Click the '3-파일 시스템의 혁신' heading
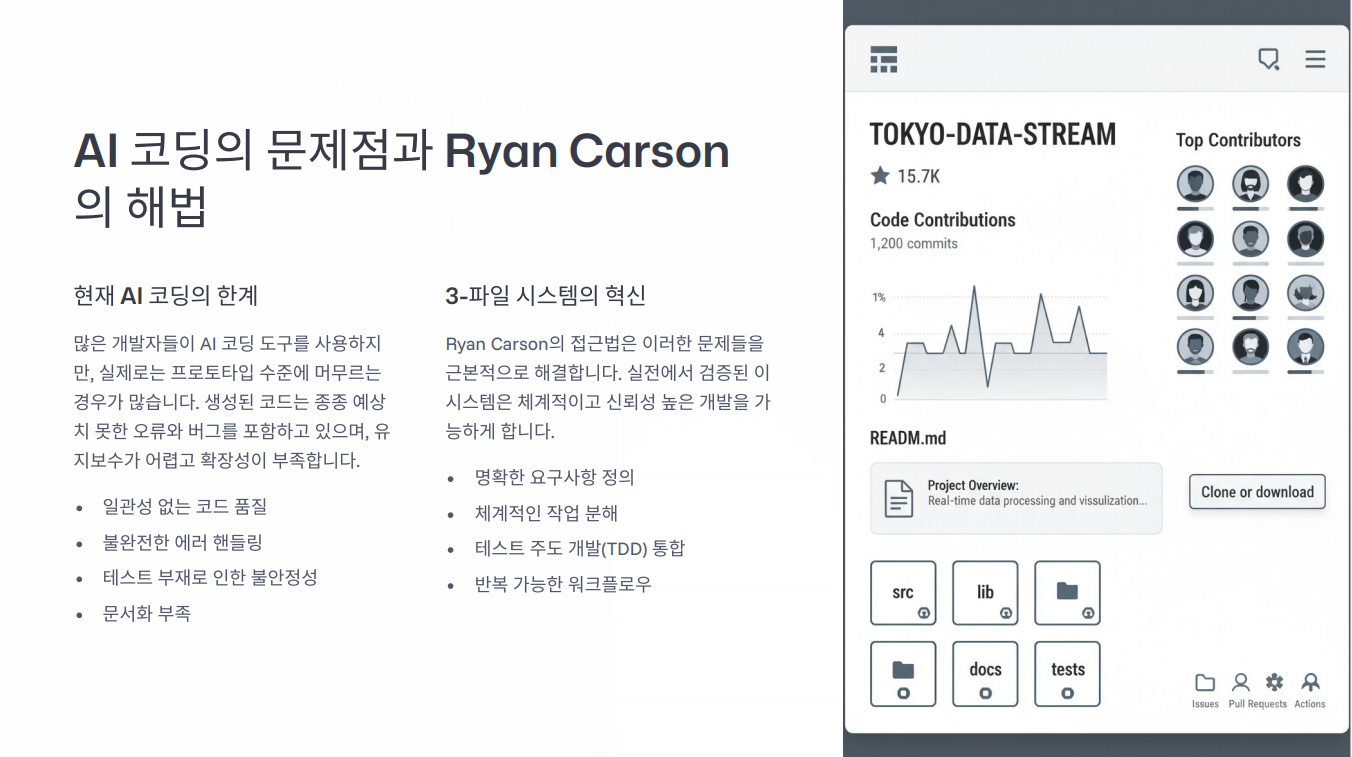The width and height of the screenshot is (1352, 757). [546, 295]
